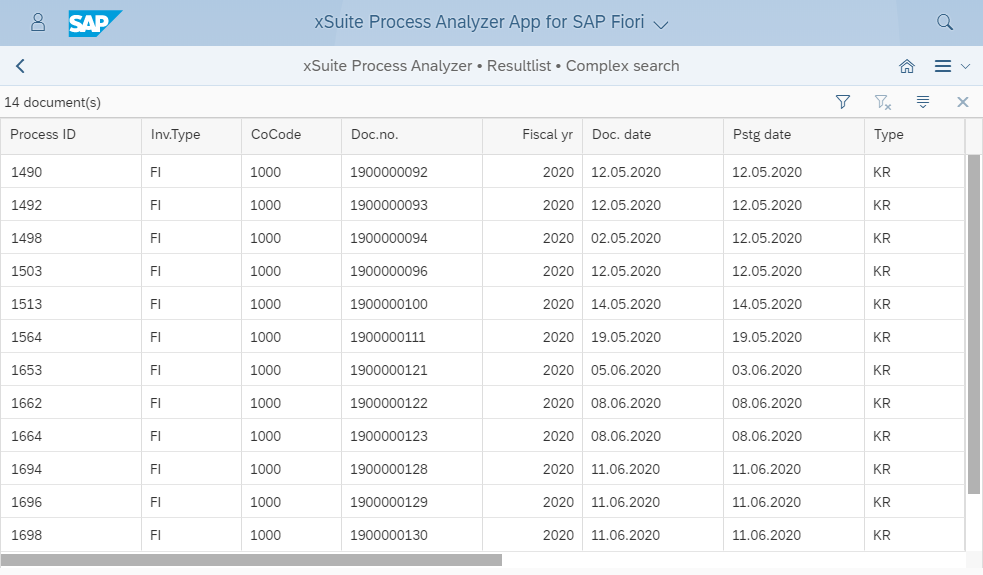
Task: Click document number 1900000121
Action: [389, 370]
